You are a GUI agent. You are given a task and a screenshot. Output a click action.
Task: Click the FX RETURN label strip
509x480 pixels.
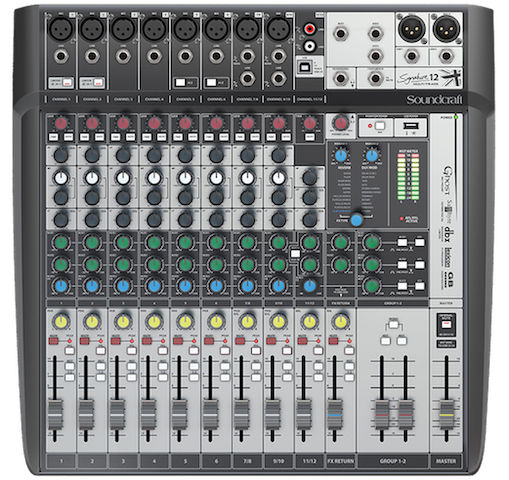coord(340,461)
